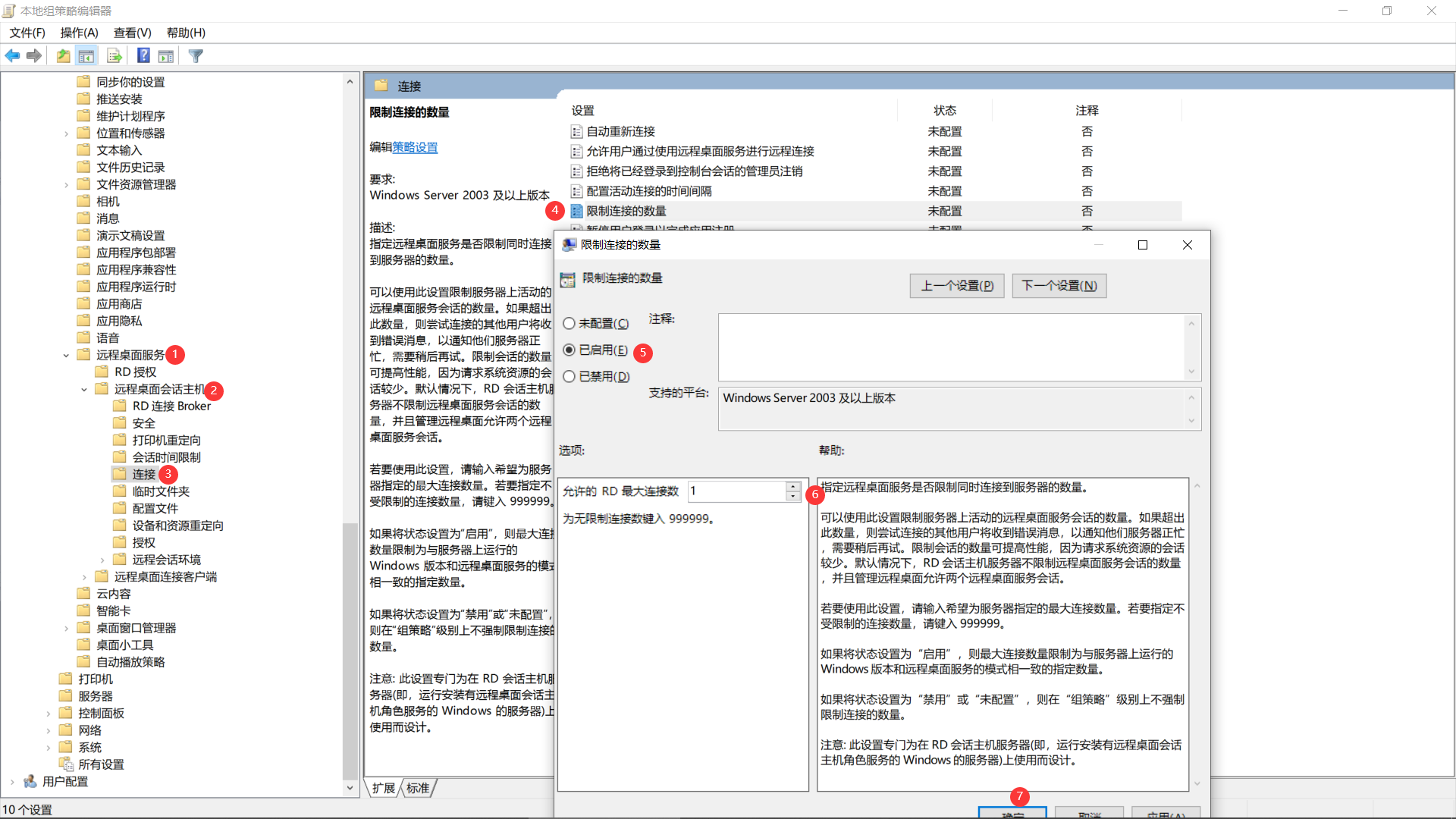Click the Export List toolbar icon
Image resolution: width=1456 pixels, height=819 pixels.
[x=115, y=55]
